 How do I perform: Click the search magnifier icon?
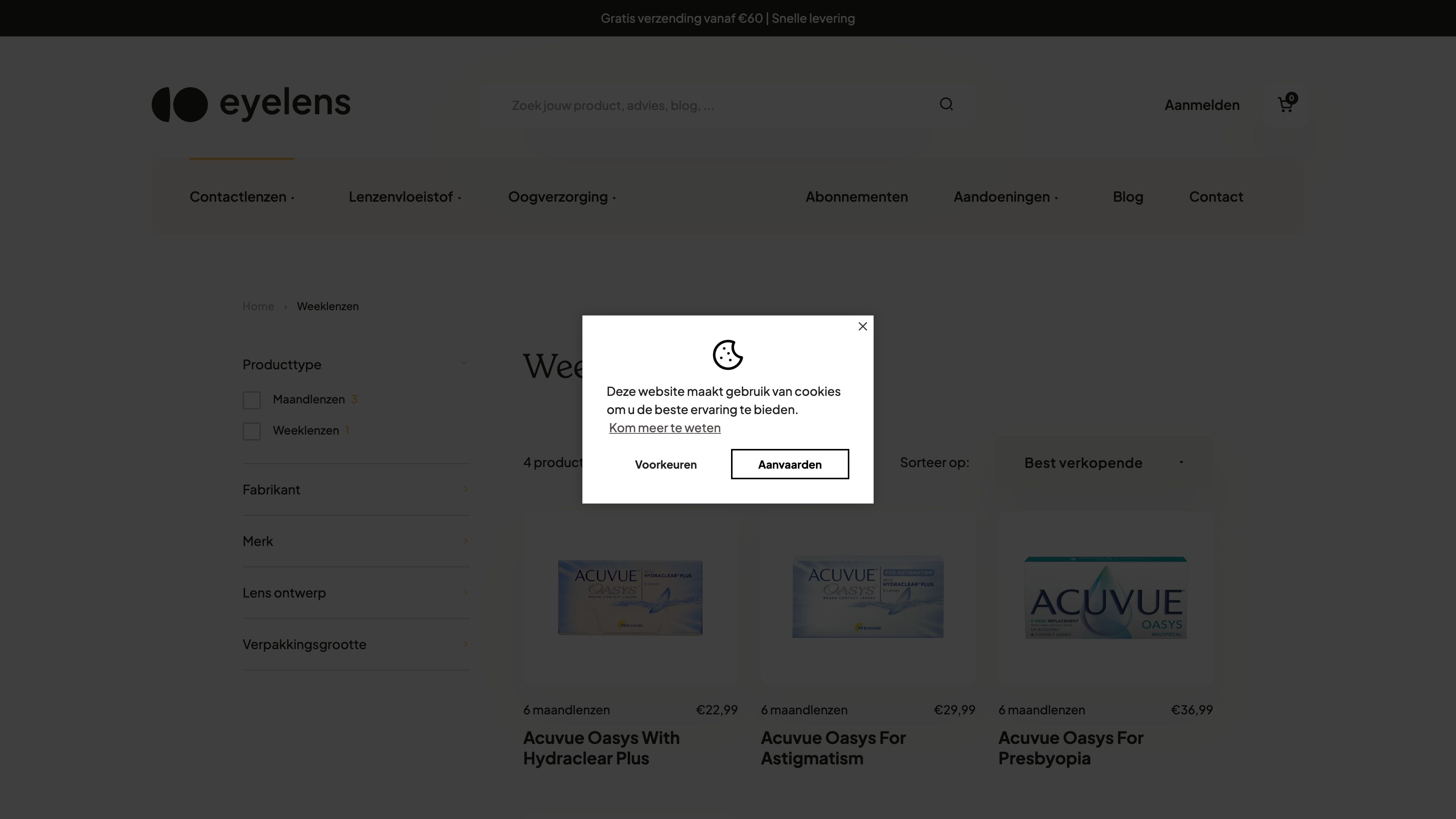click(946, 105)
